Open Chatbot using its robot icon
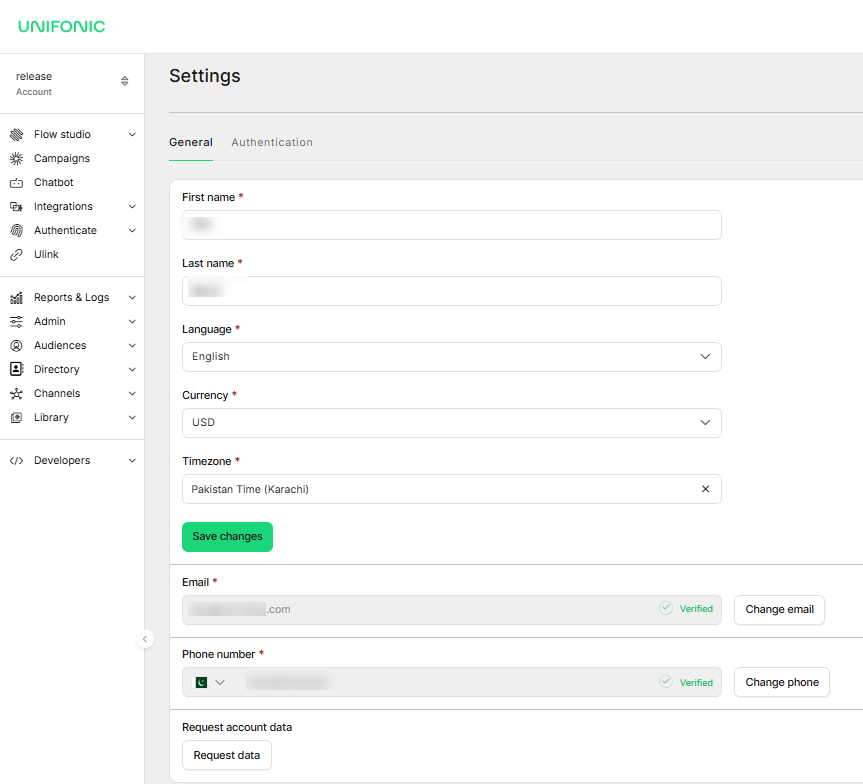863x784 pixels. [x=17, y=183]
